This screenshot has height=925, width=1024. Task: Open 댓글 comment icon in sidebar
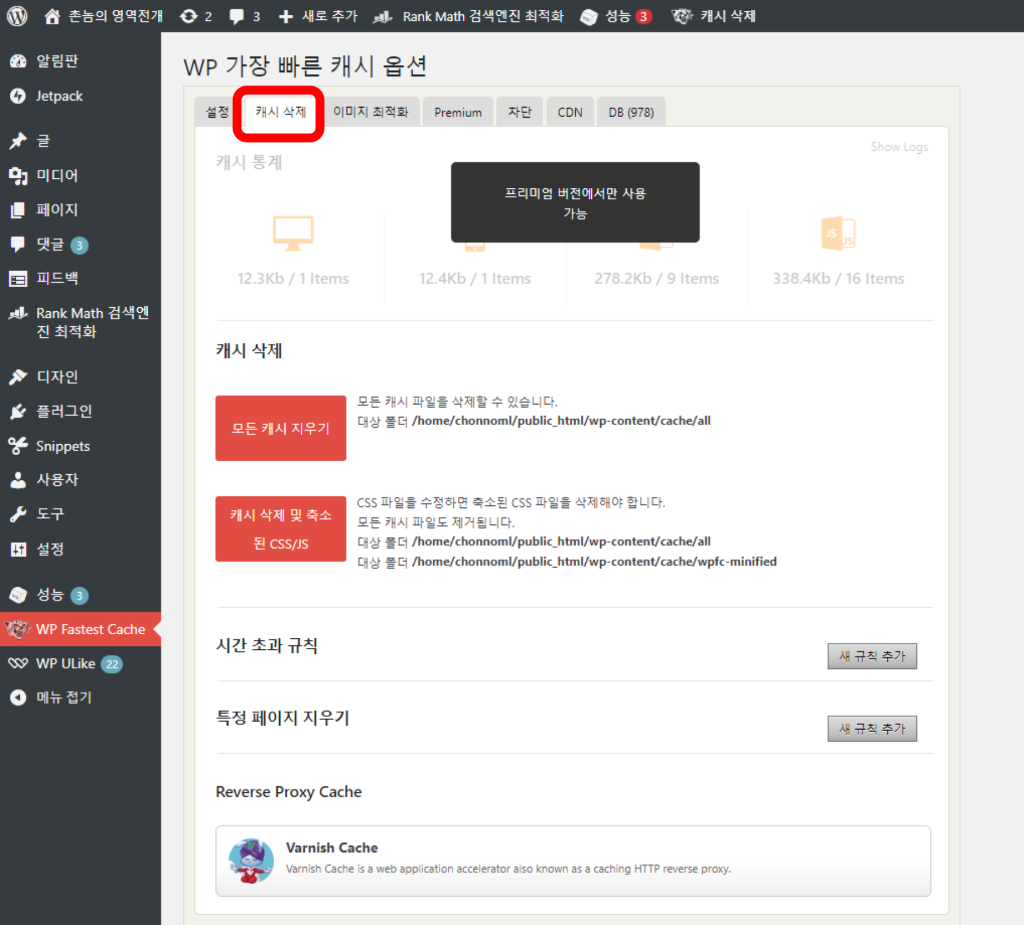tap(18, 244)
